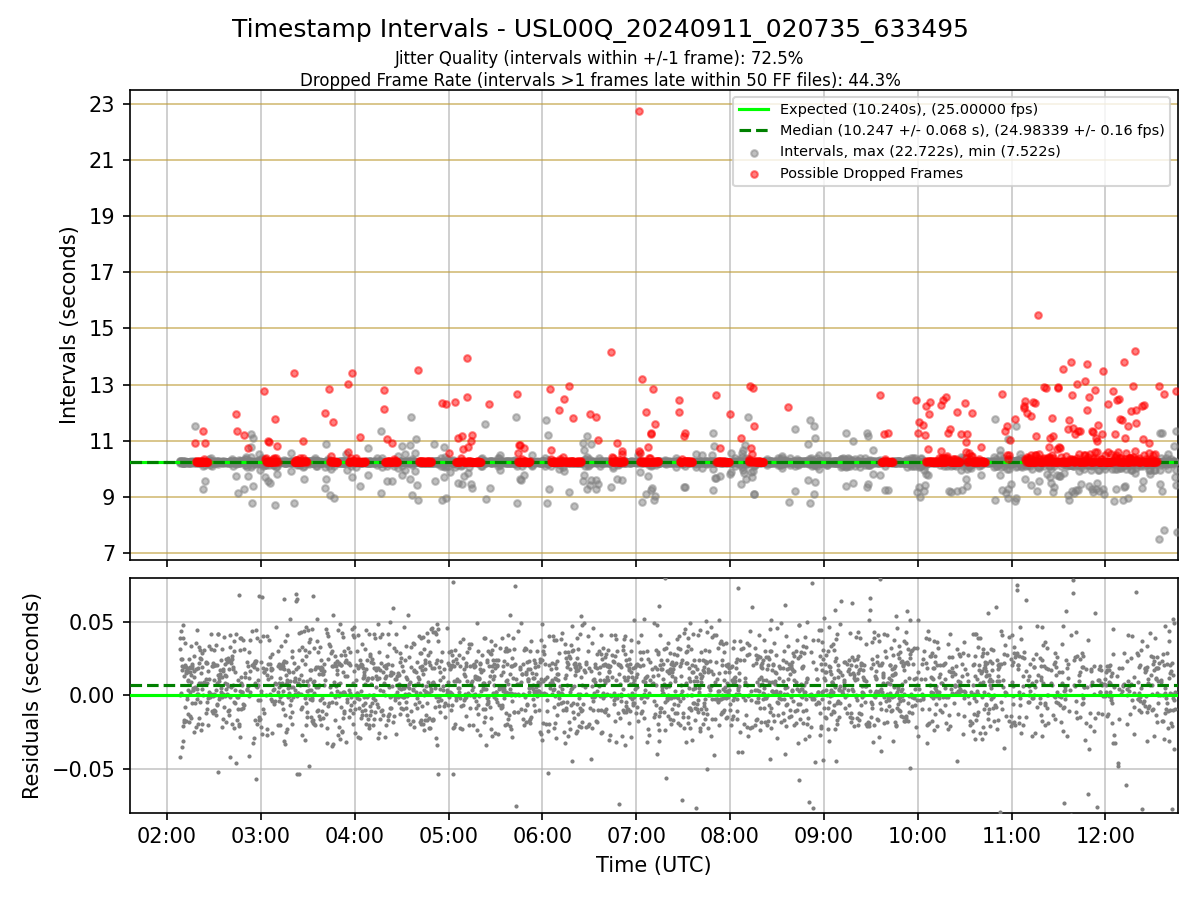Click the red dot marker in the legend

[x=754, y=174]
